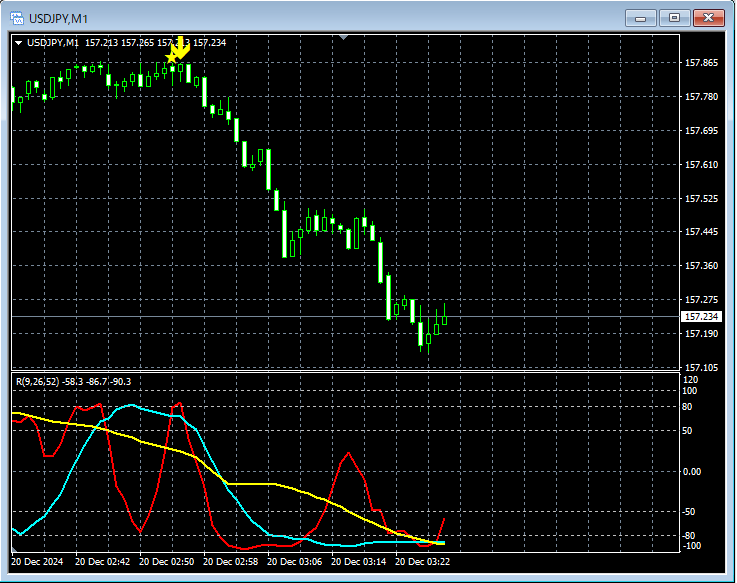Click the yellow star marker on the candle
Screen dimensions: 737x583
pos(172,59)
